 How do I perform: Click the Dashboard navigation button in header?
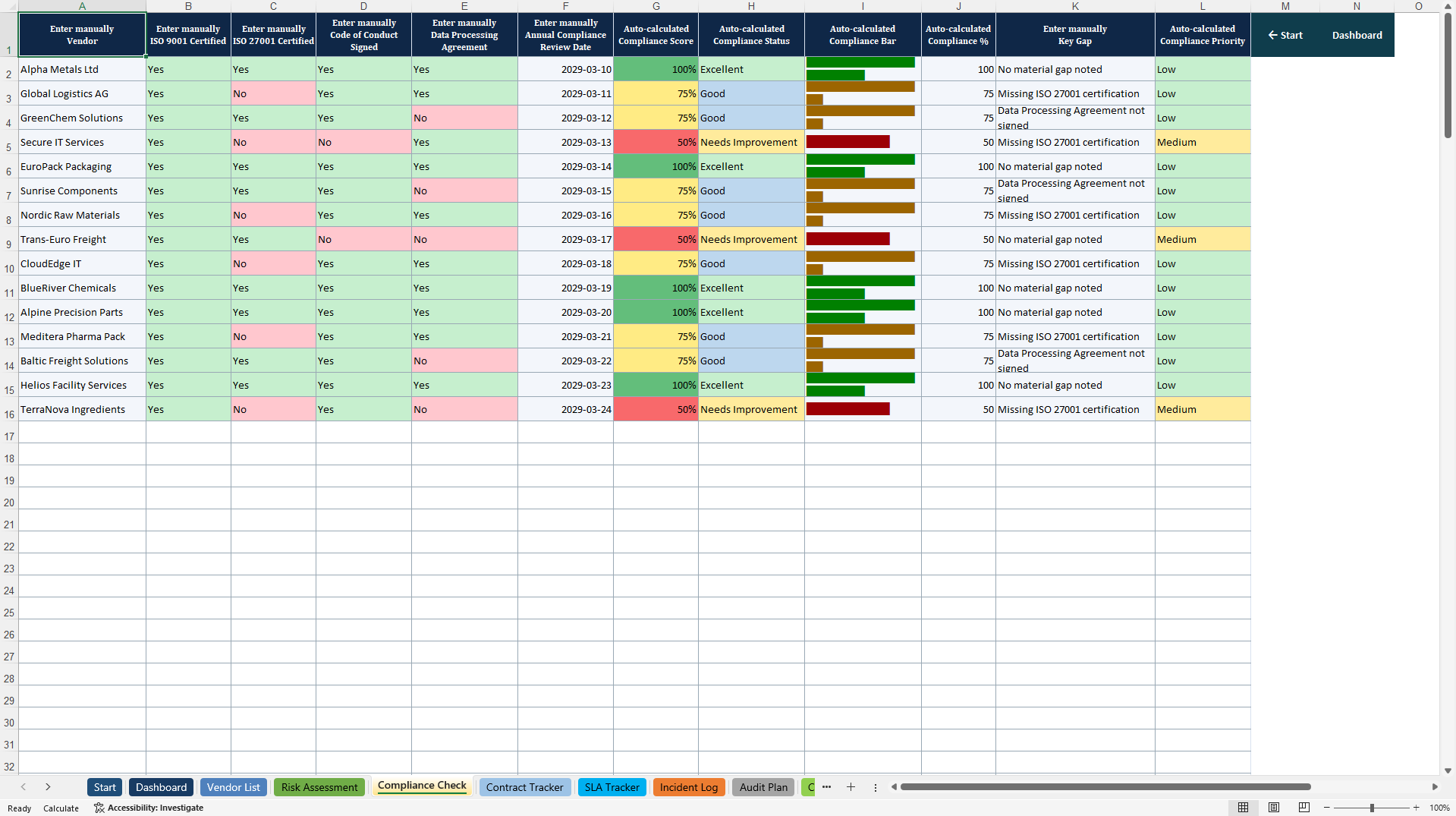tap(1357, 35)
